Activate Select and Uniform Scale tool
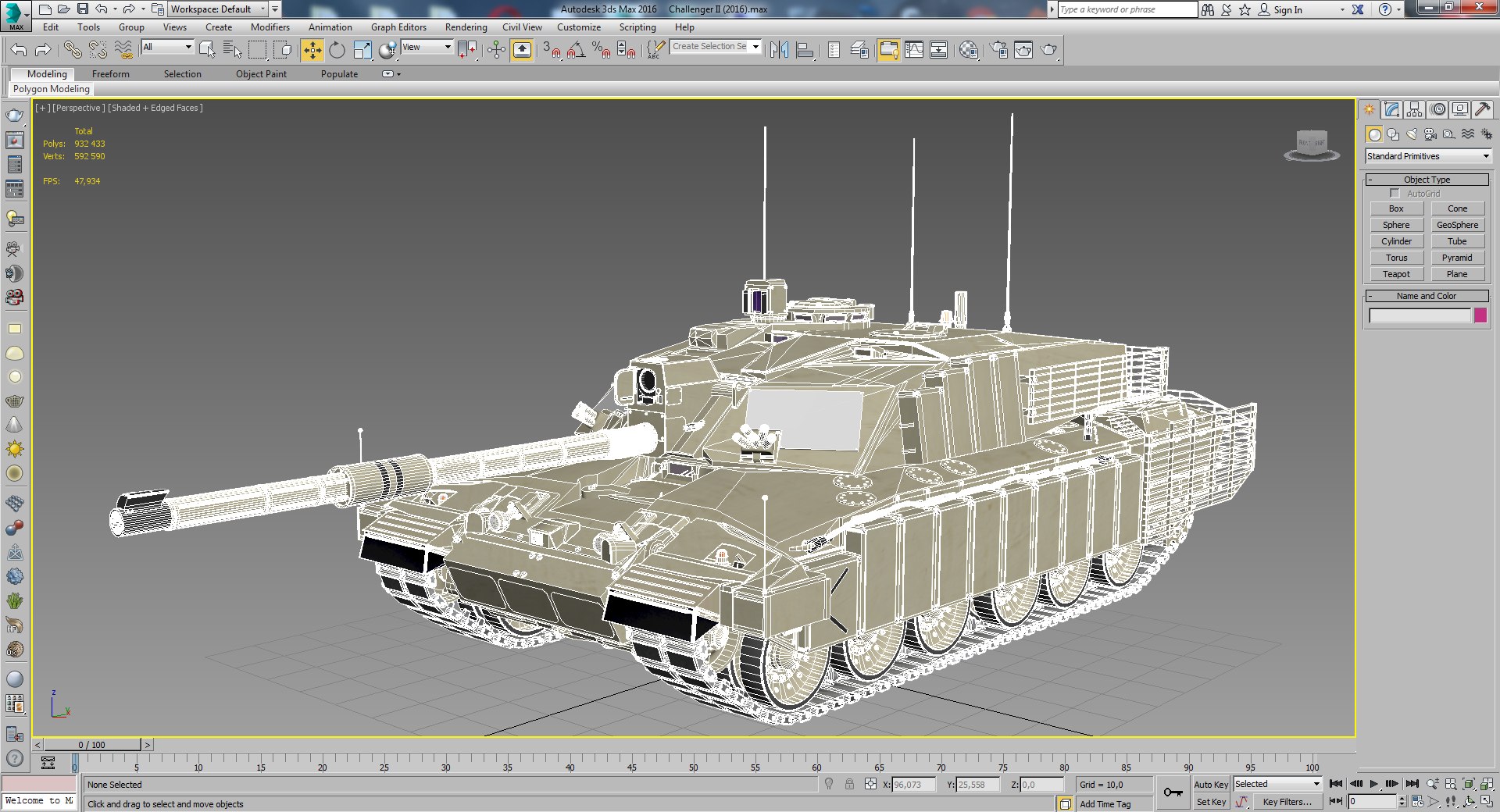The image size is (1500, 812). tap(362, 50)
